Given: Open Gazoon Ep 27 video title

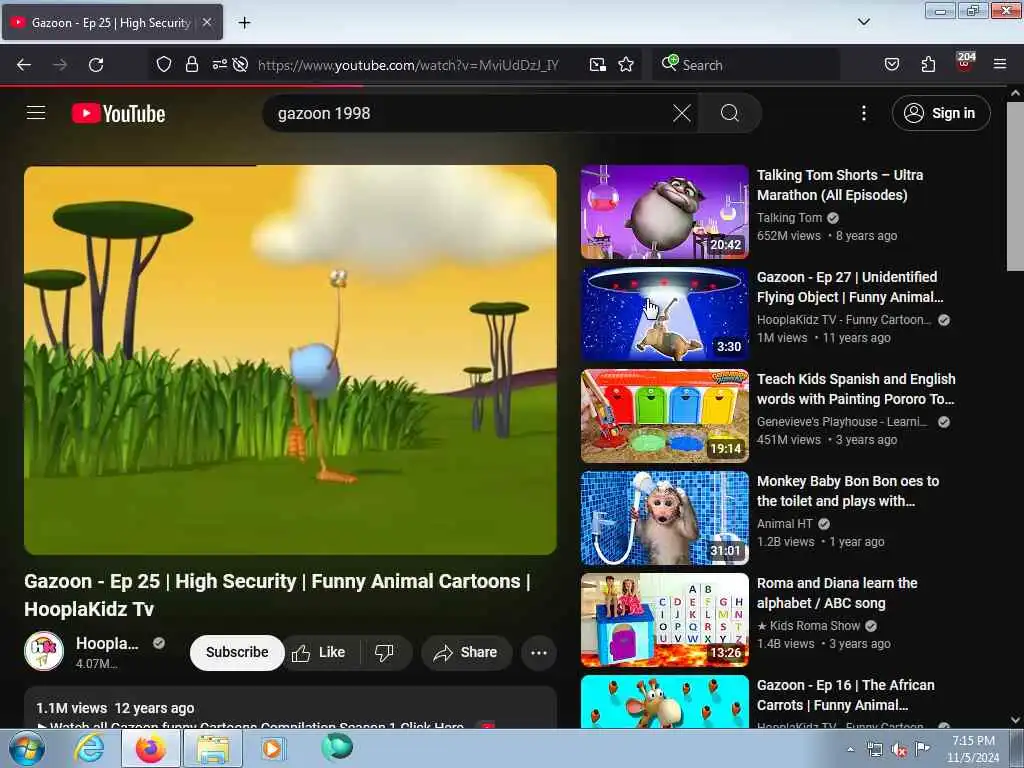Looking at the screenshot, I should 850,287.
